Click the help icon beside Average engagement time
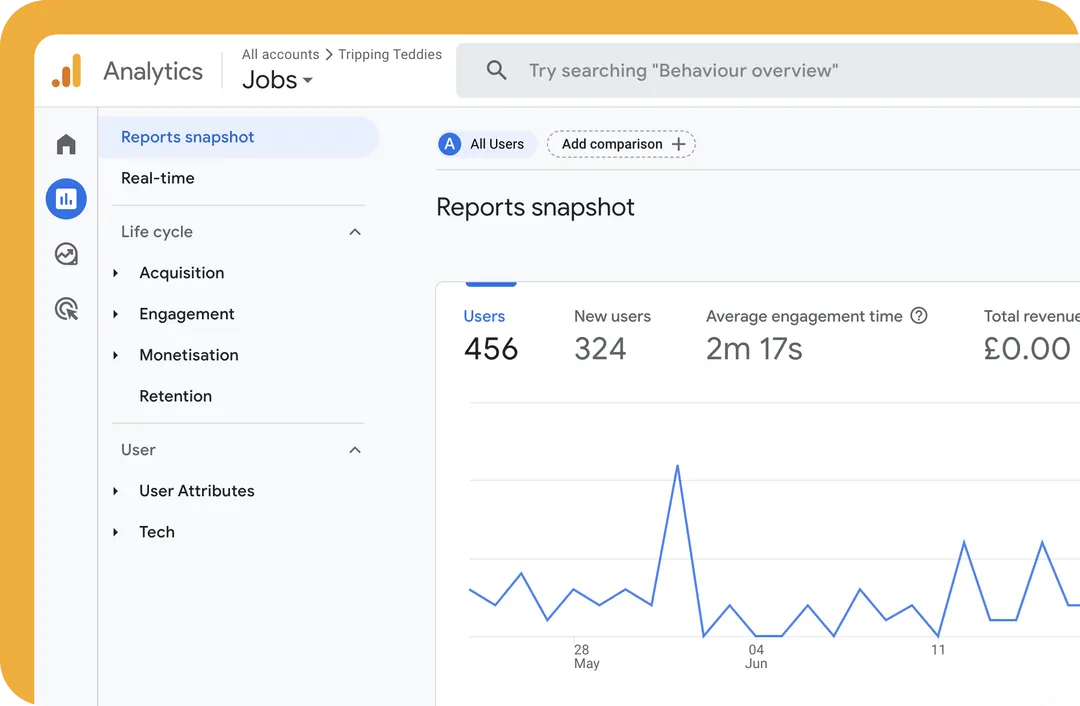 [919, 315]
